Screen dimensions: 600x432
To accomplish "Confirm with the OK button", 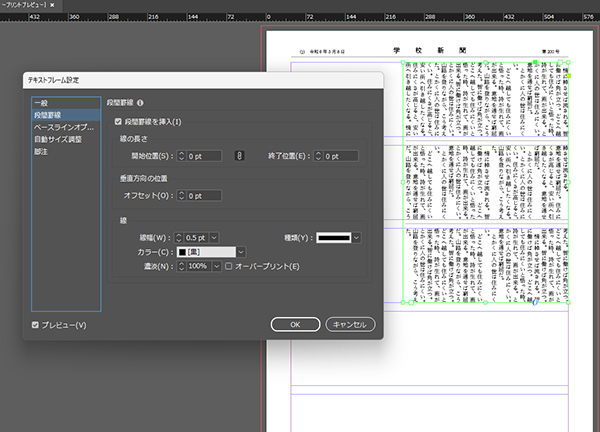I will tap(295, 324).
